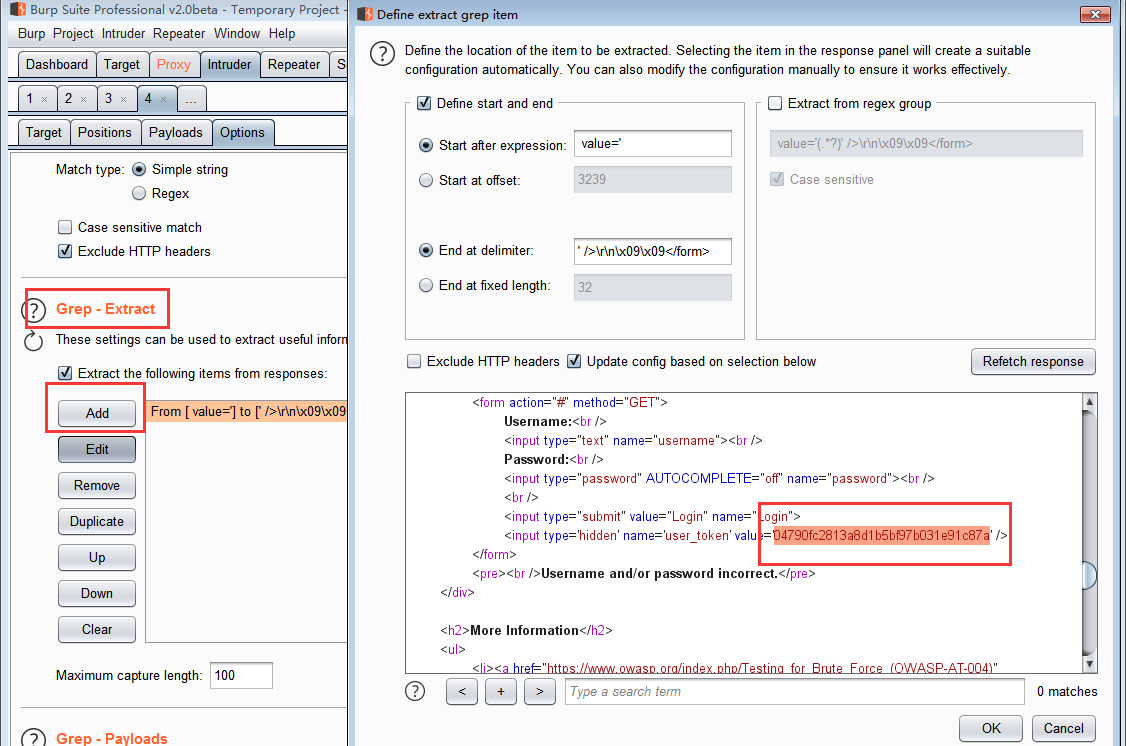
Task: Toggle Extract the following items from responses
Action: click(65, 373)
